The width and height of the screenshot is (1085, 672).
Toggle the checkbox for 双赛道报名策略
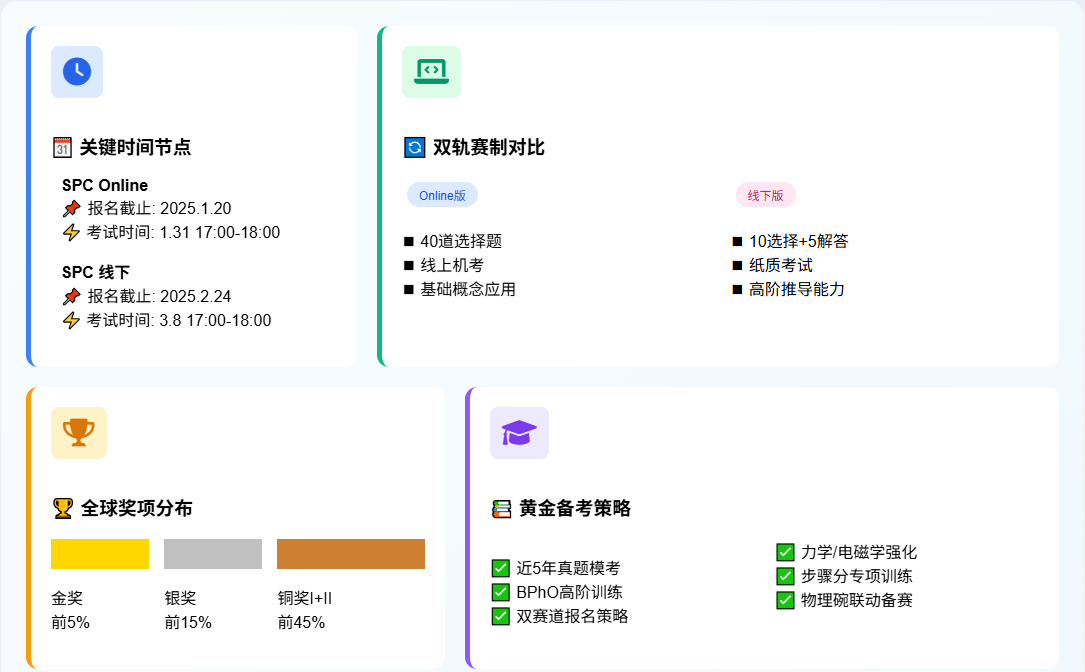pyautogui.click(x=501, y=616)
